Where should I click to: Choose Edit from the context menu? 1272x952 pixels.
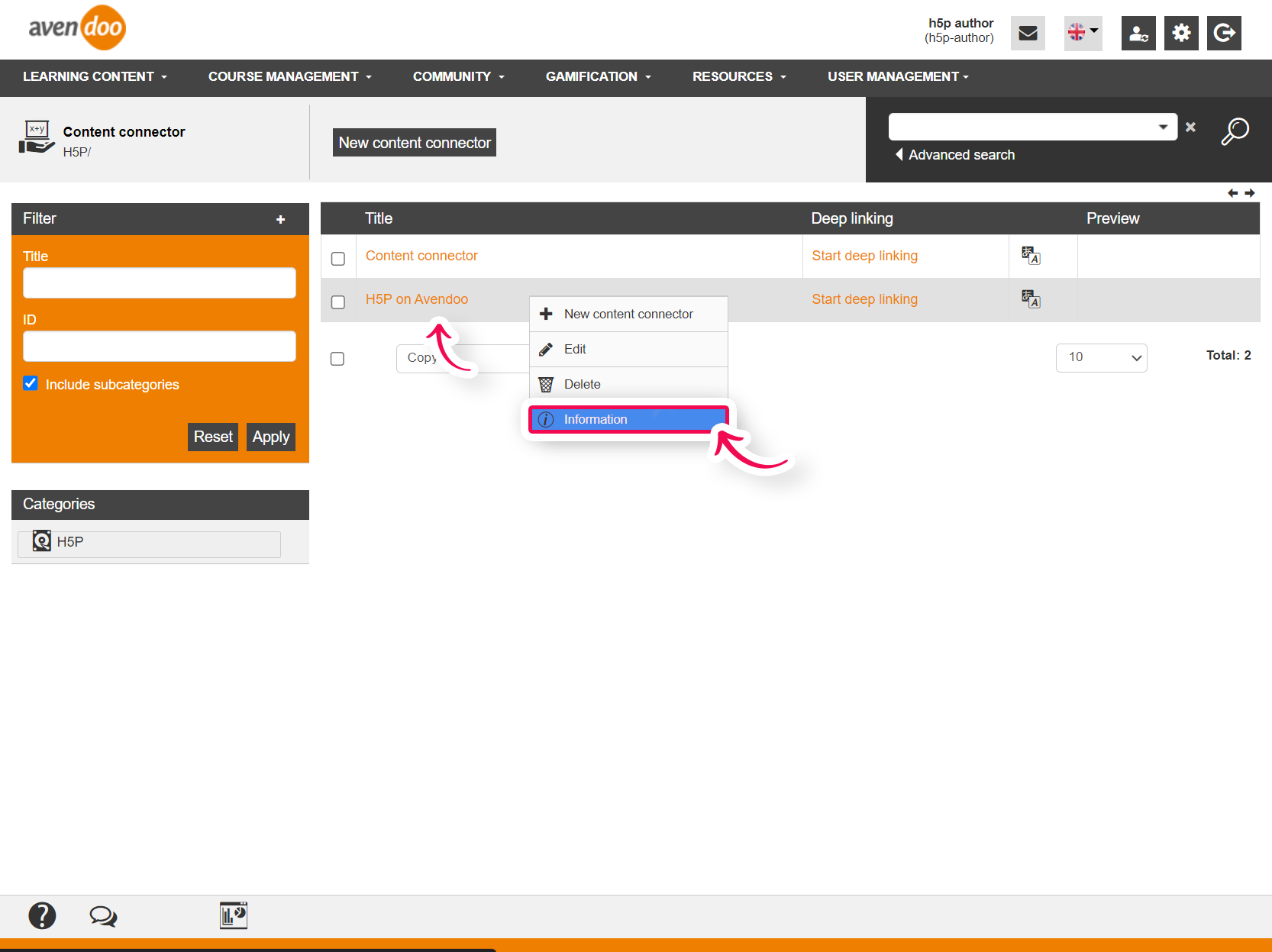pos(628,349)
